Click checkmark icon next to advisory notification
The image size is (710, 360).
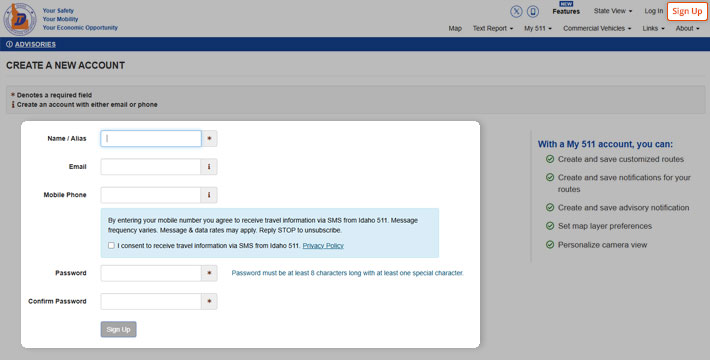point(550,207)
